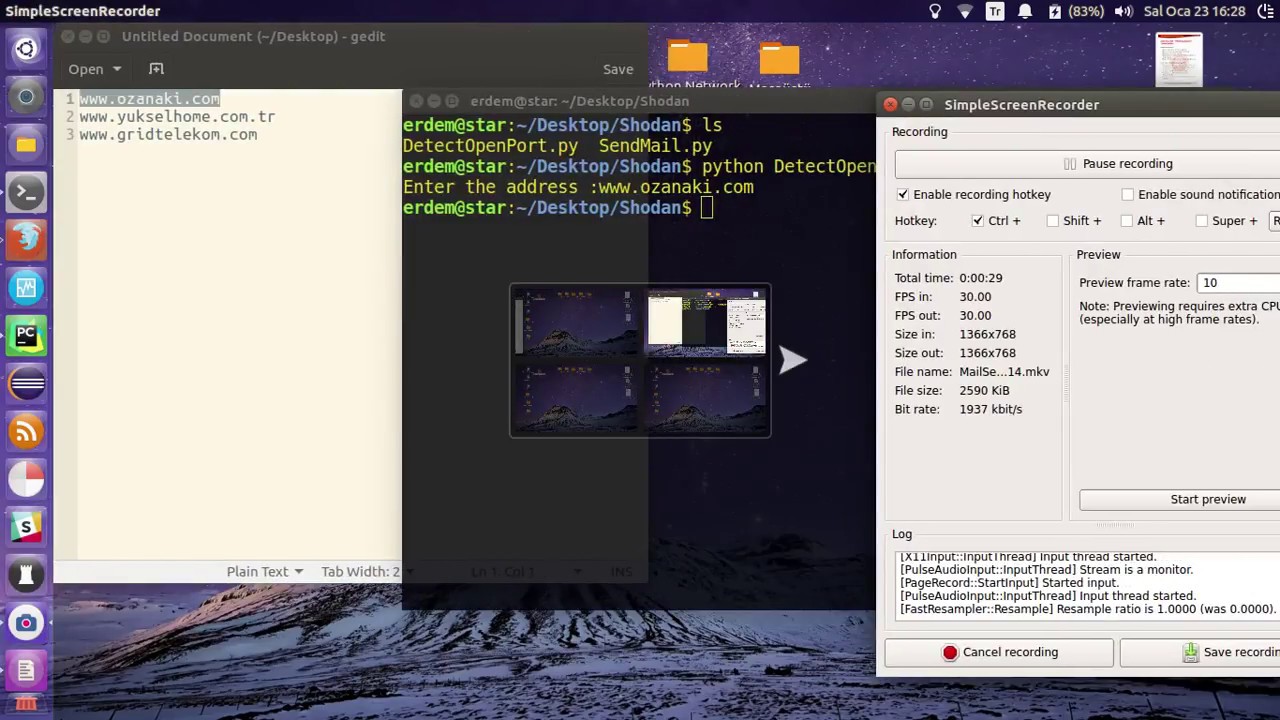Open the second folder icon on the desktop
This screenshot has width=1280, height=720.
[x=779, y=59]
